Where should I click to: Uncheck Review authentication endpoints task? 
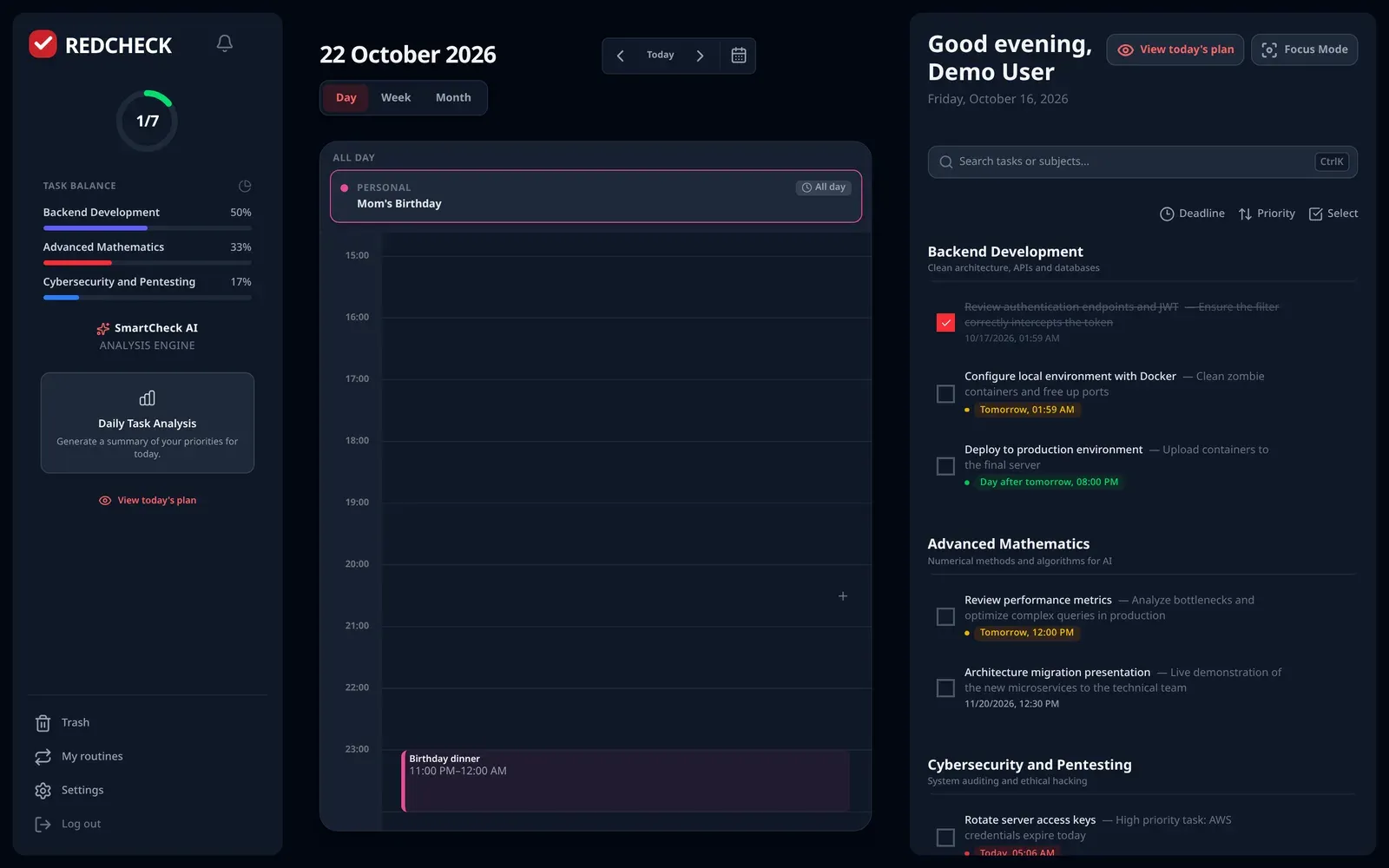tap(945, 323)
